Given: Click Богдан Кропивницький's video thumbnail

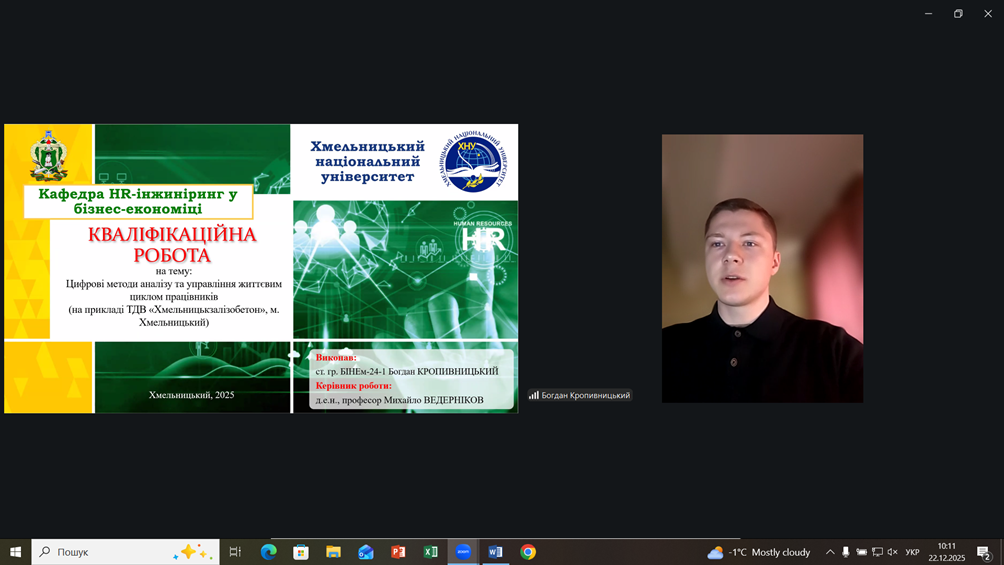Looking at the screenshot, I should point(762,268).
